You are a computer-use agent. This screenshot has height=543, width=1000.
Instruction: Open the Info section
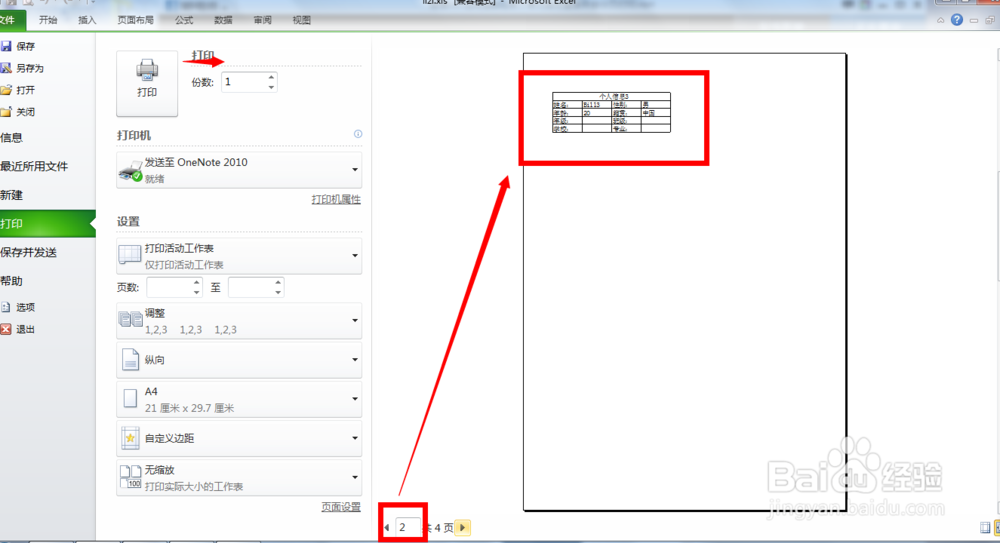click(11, 137)
